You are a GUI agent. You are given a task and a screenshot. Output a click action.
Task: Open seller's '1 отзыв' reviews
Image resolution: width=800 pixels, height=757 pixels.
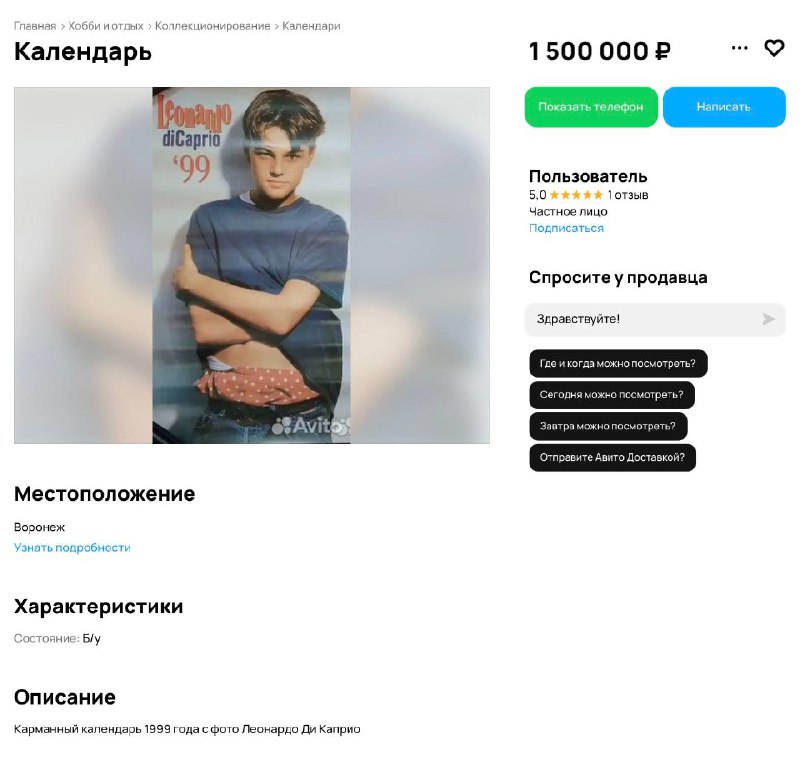coord(628,195)
